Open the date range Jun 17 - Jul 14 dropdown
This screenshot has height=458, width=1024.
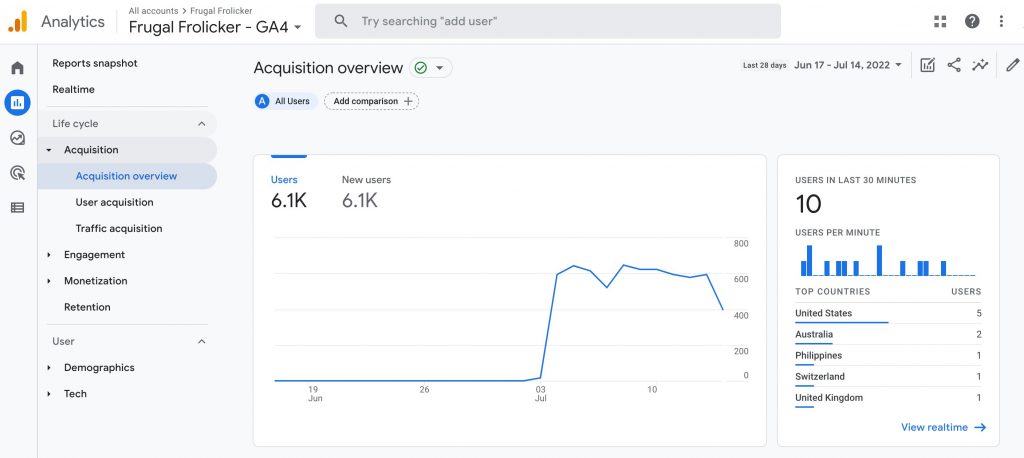tap(848, 65)
